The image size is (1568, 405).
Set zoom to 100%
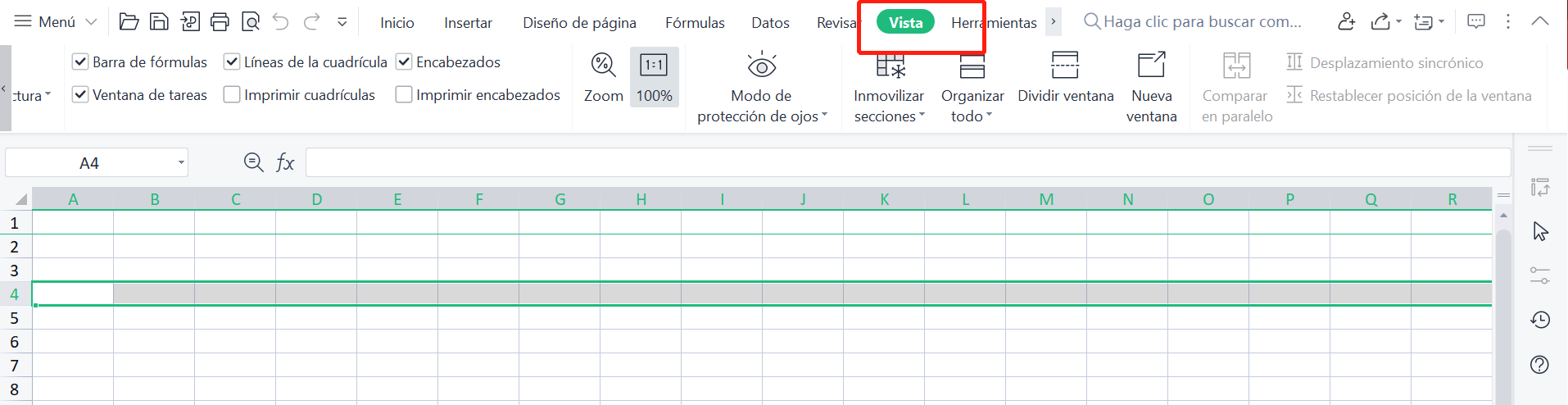pos(654,79)
